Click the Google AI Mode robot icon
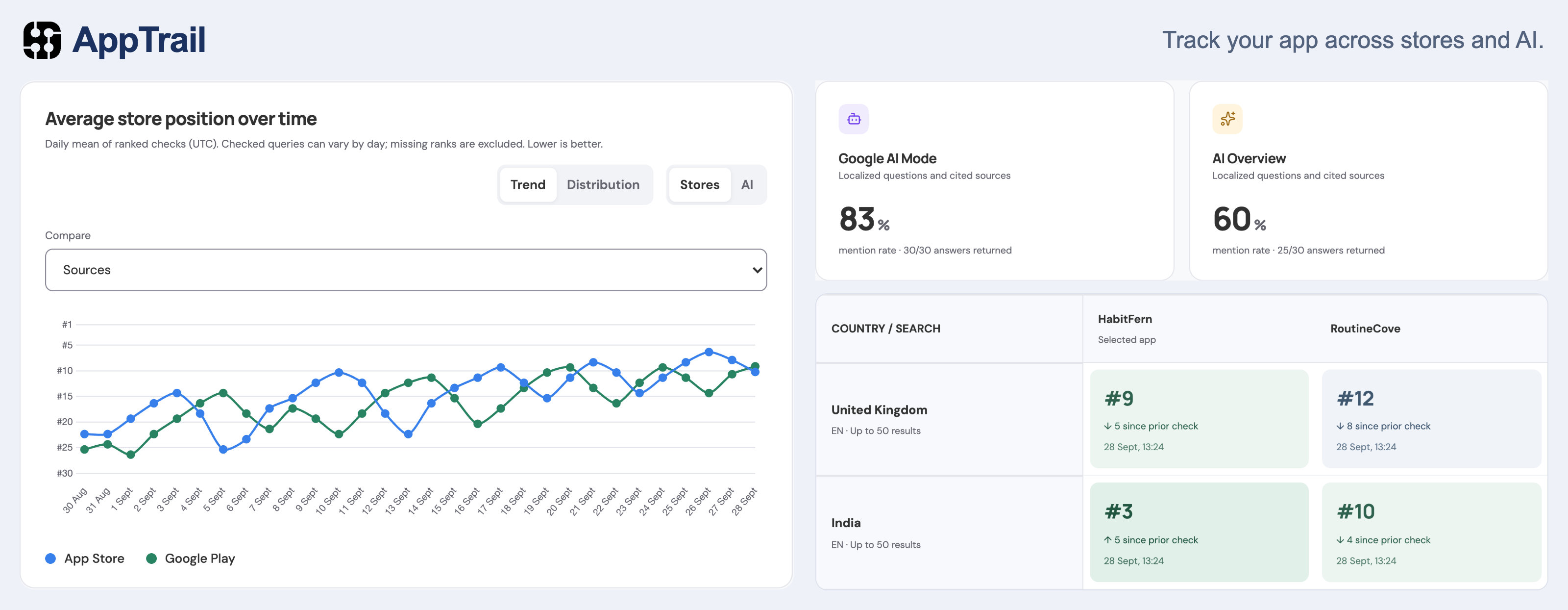1568x610 pixels. (x=854, y=119)
